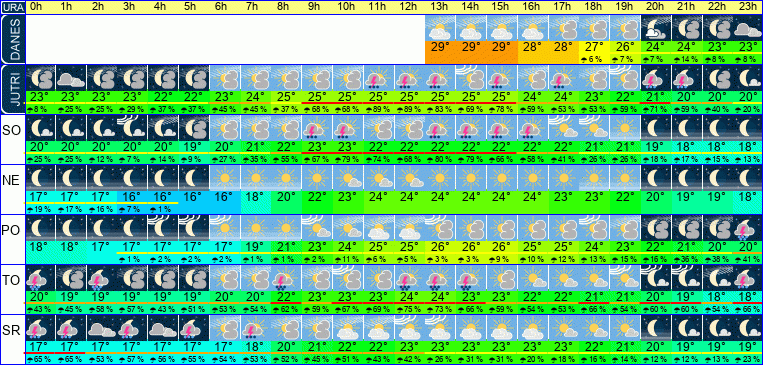Select the PO 23h night storm icon
The height and width of the screenshot is (365, 763).
(748, 228)
